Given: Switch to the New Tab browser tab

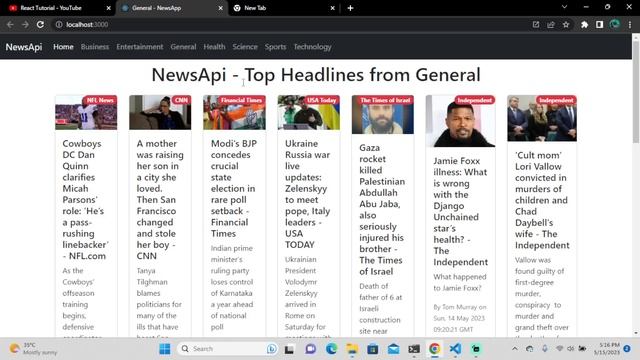Looking at the screenshot, I should click(284, 8).
